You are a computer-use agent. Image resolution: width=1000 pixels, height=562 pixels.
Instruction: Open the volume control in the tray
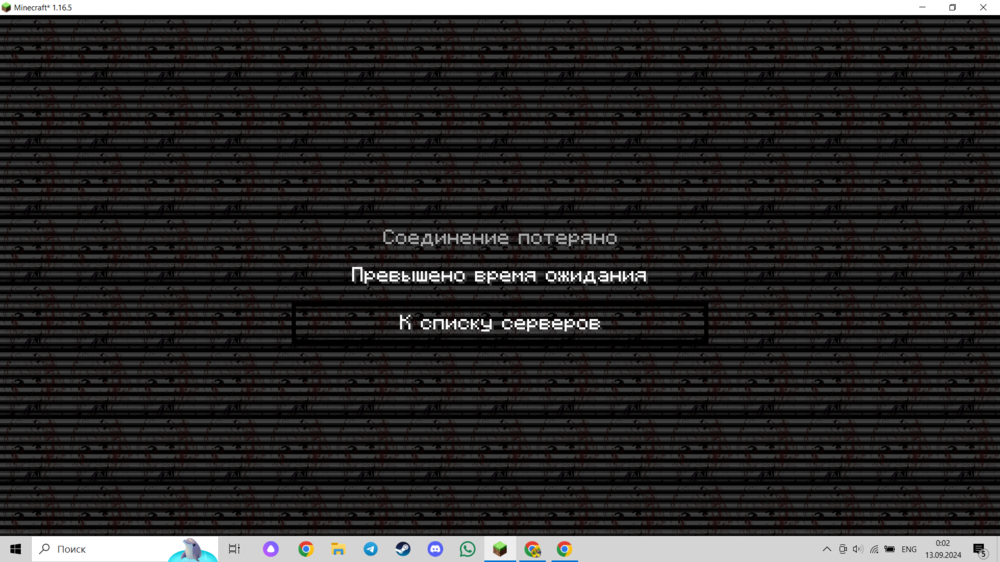click(x=858, y=549)
